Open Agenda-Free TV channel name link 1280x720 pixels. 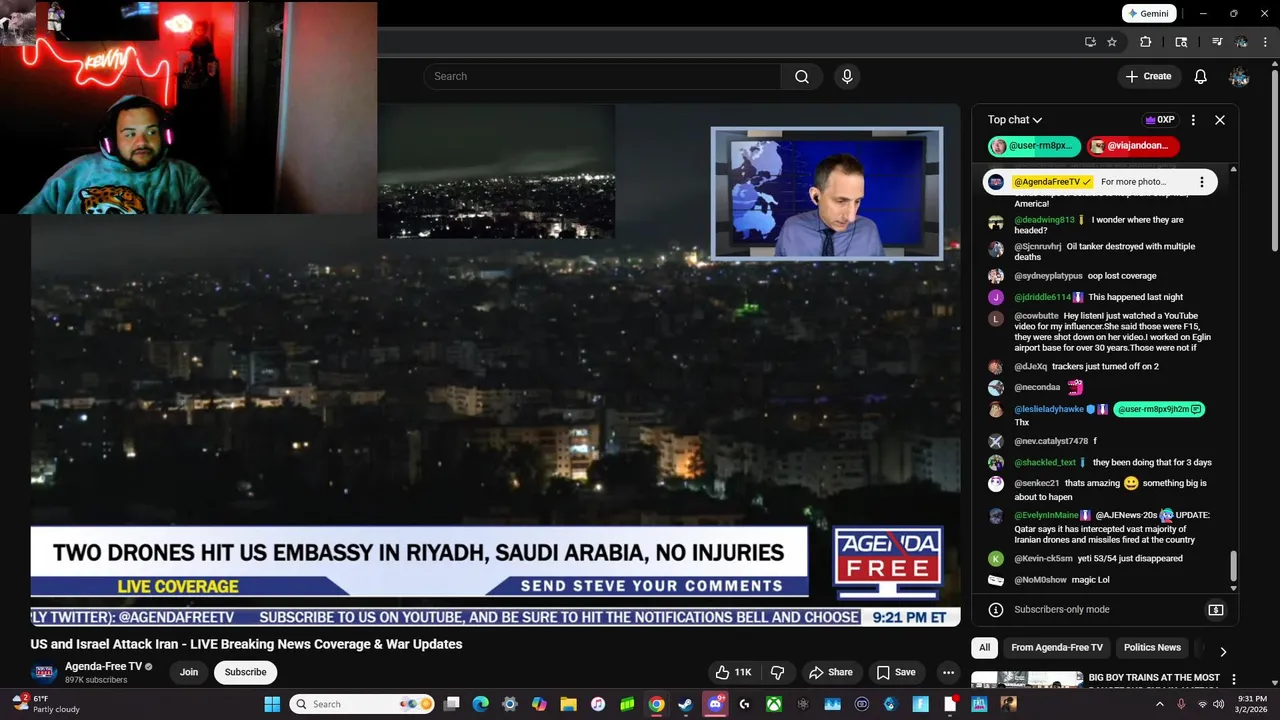click(104, 667)
